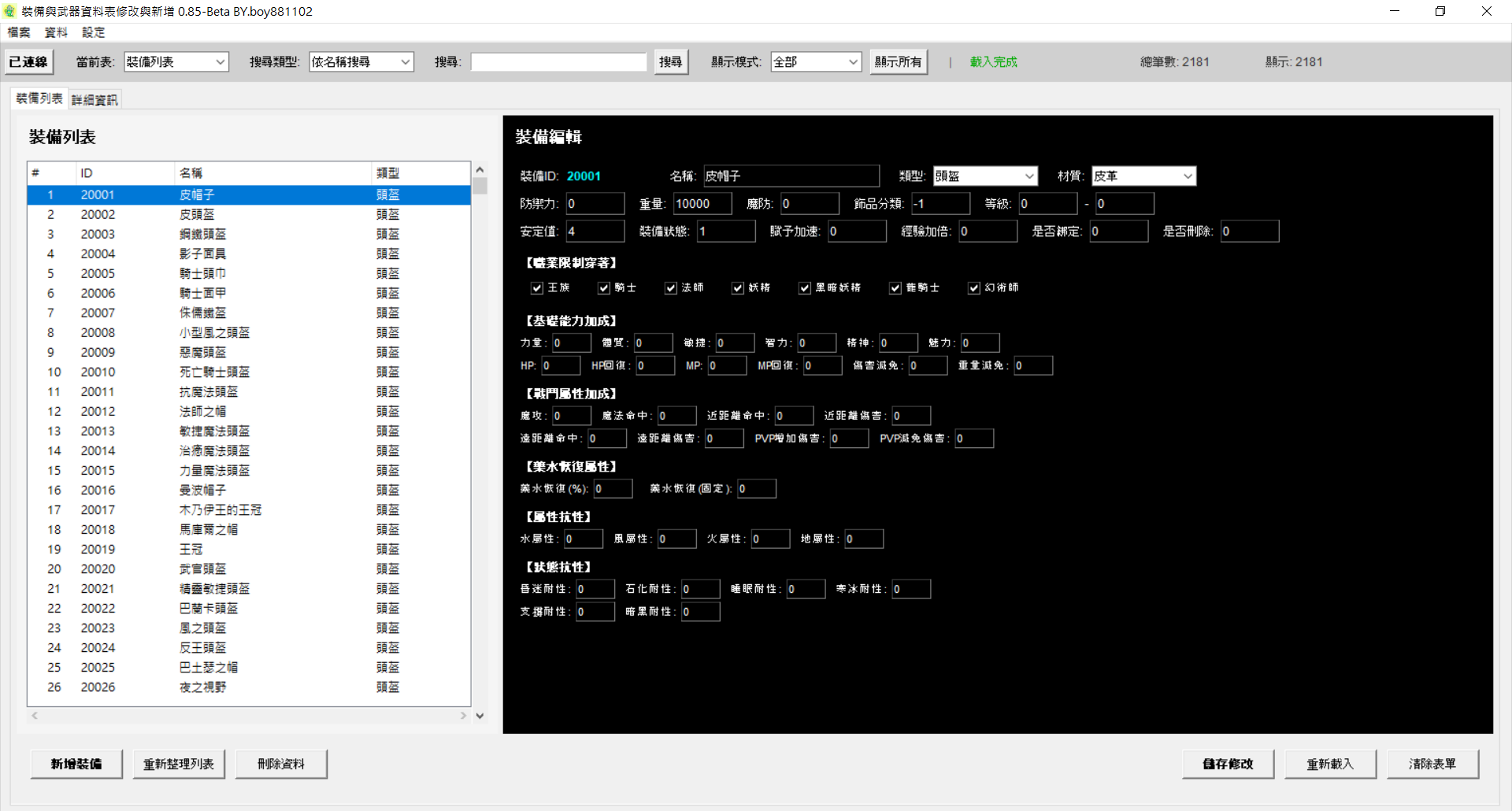The width and height of the screenshot is (1512, 811).
Task: Select row 20019 王冠
Action: [249, 549]
